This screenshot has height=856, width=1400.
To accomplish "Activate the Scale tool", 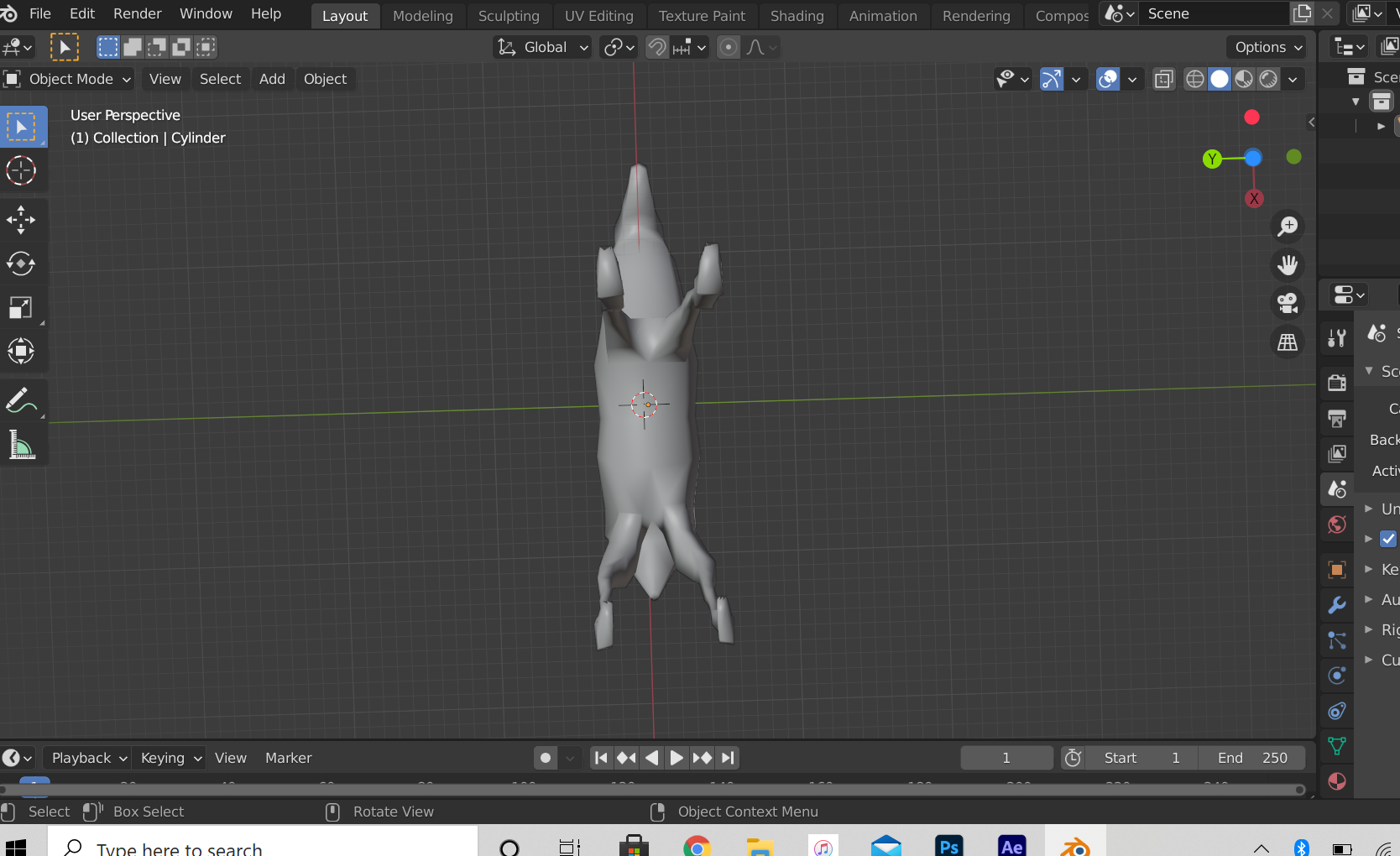I will tap(21, 307).
